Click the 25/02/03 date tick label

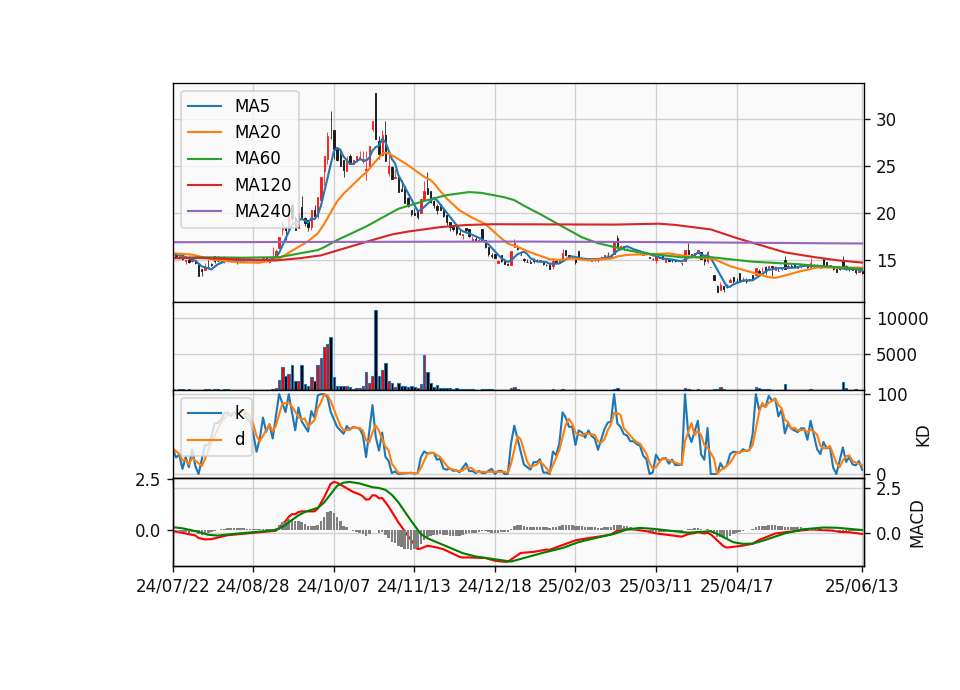tap(575, 586)
